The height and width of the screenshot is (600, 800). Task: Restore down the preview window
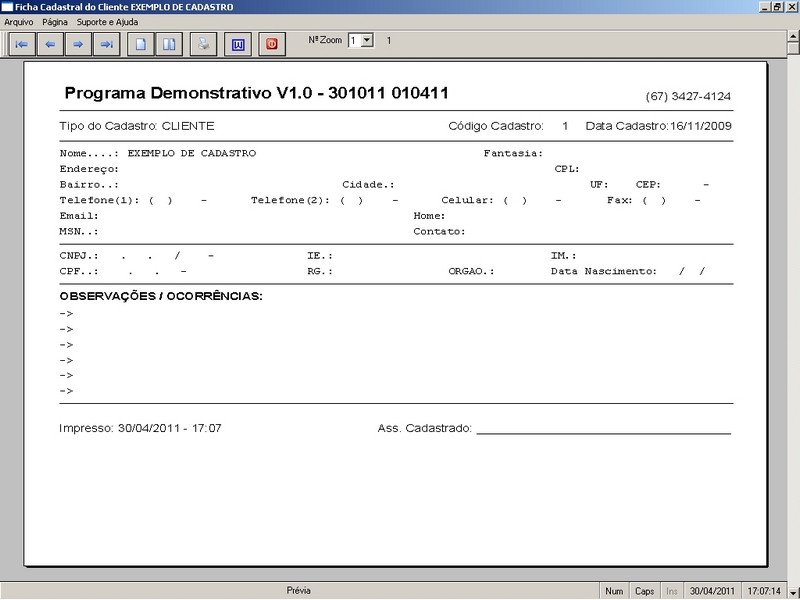pyautogui.click(x=776, y=6)
